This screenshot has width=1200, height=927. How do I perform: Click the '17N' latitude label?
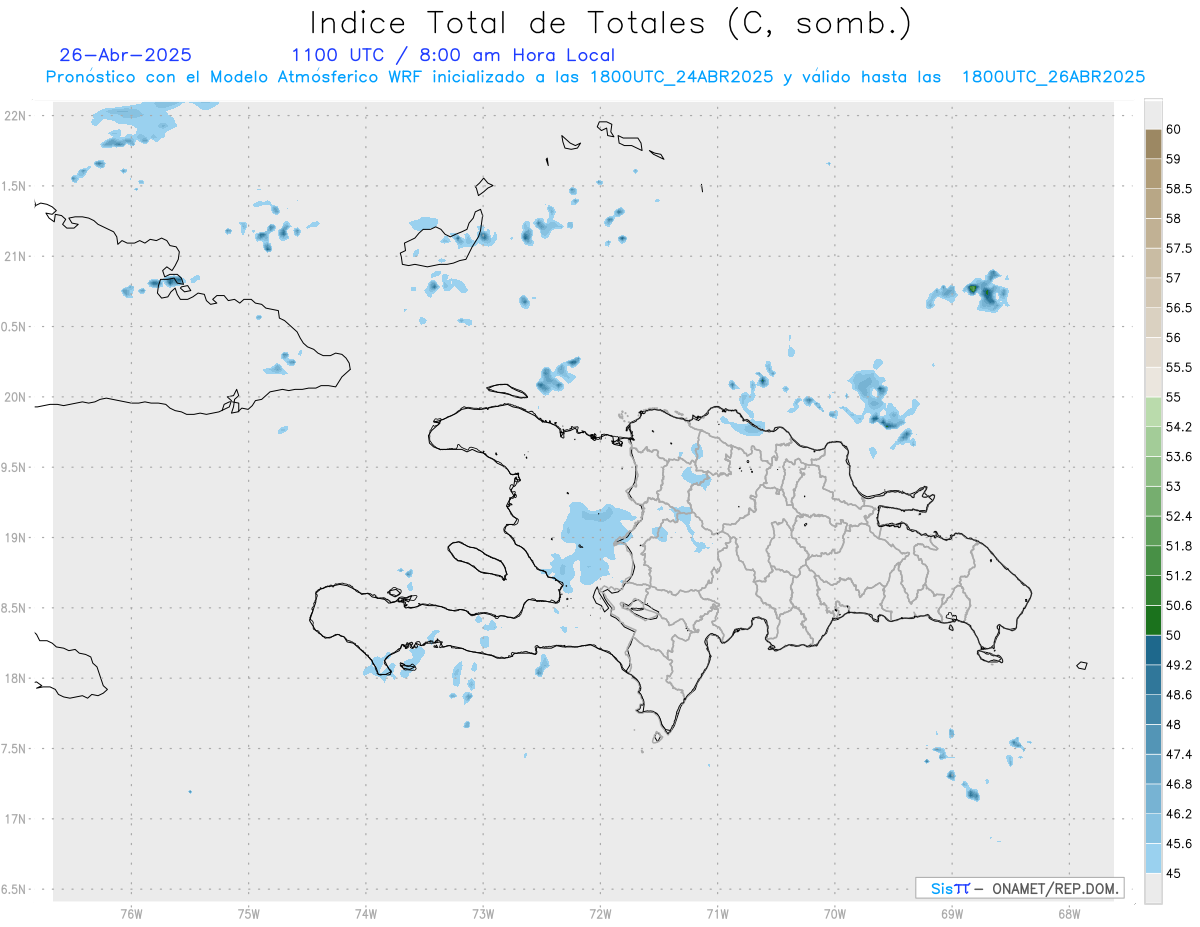coord(17,819)
